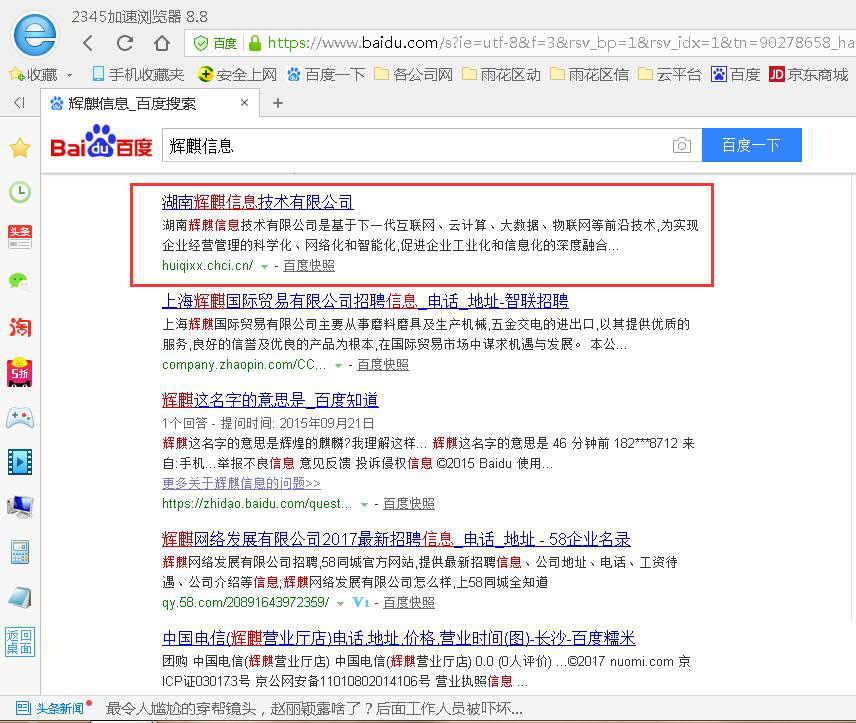Open 辉麒网络发展有限公司 58企业名录 result
856x723 pixels.
tap(396, 540)
